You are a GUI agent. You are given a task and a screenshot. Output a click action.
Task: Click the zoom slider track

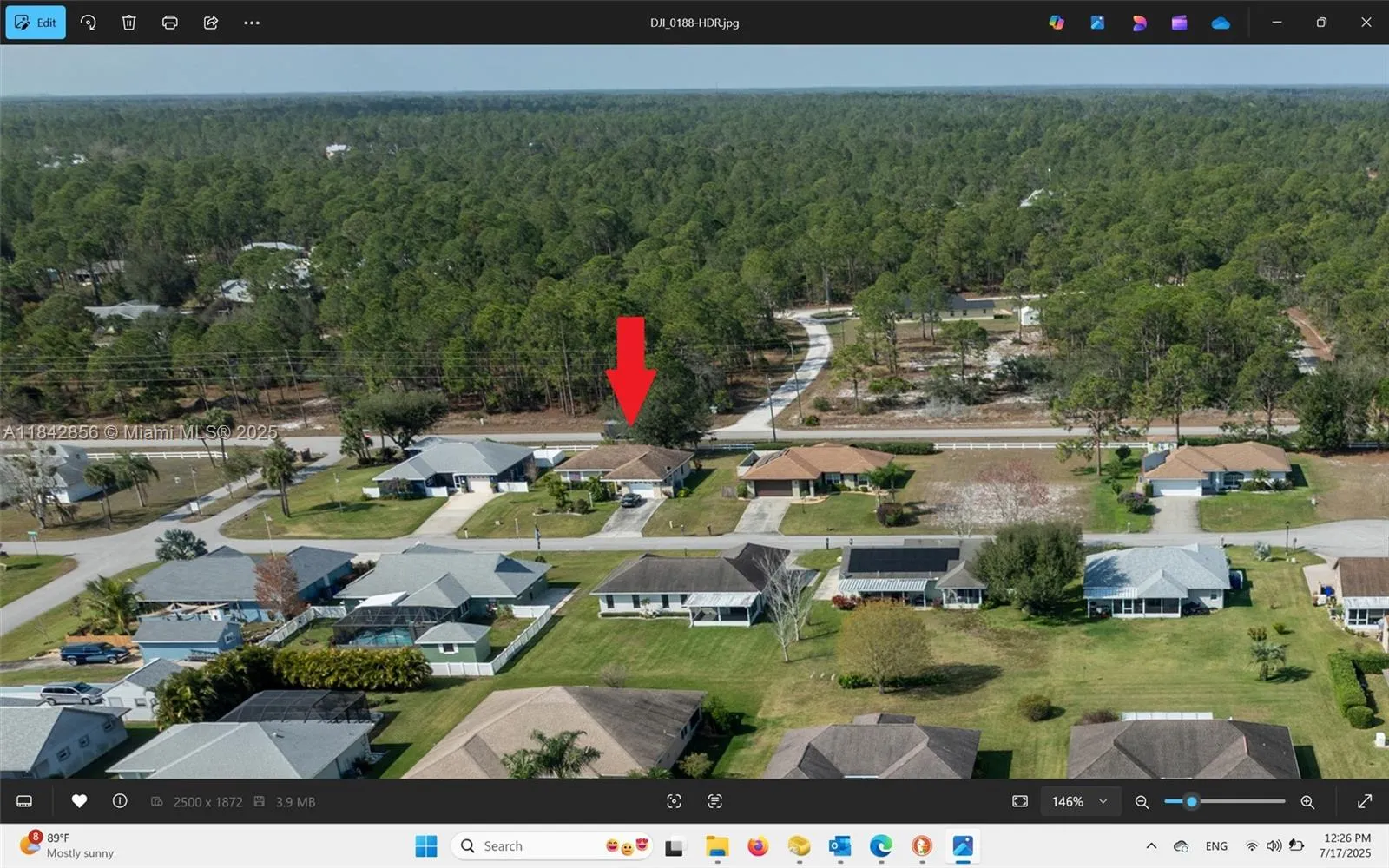[1225, 801]
